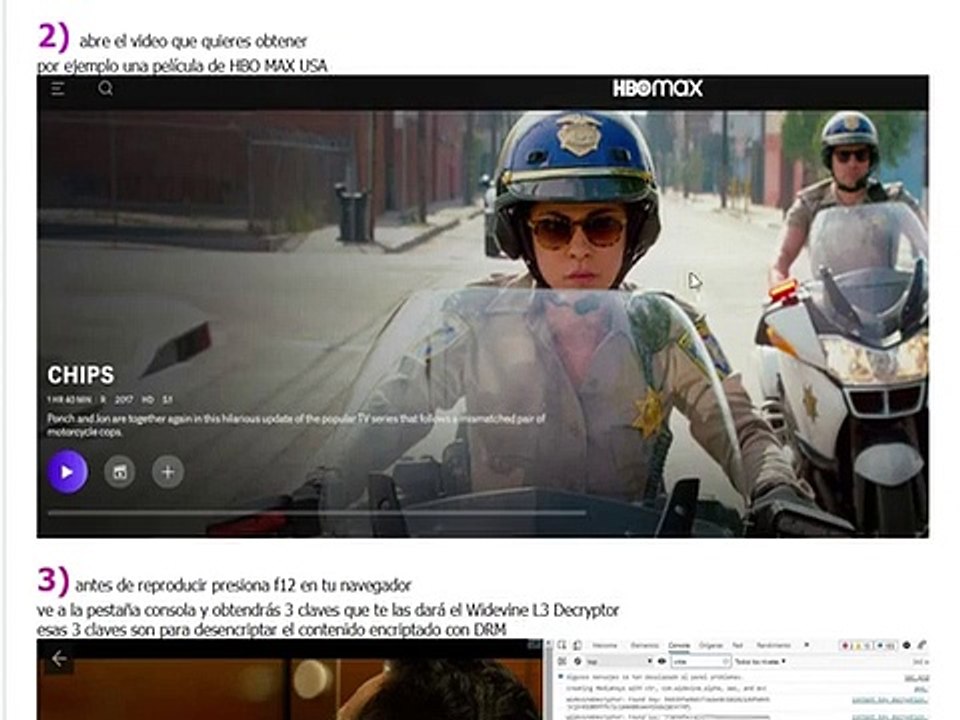Screen dimensions: 960x720
Task: Switch to the DevTools Orígenes tab
Action: coord(711,645)
